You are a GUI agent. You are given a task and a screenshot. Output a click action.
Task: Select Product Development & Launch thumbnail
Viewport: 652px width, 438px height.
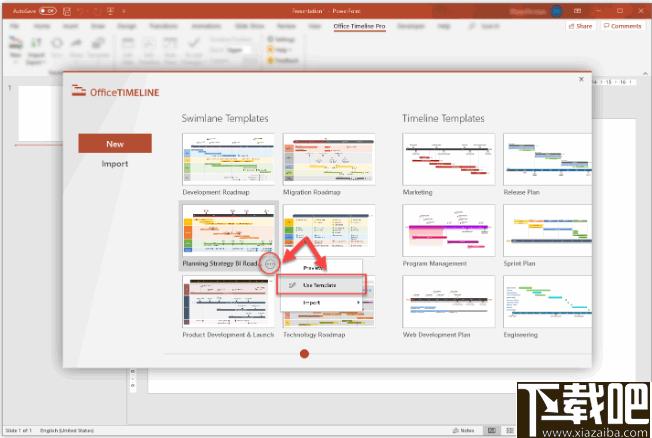pyautogui.click(x=228, y=301)
